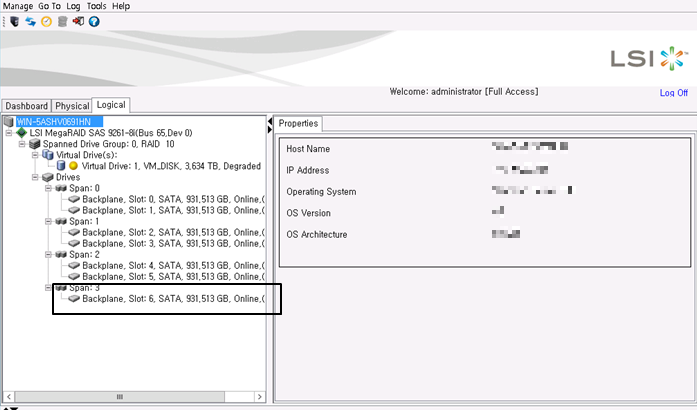Open the Go To menu
This screenshot has width=697, height=410.
[49, 6]
